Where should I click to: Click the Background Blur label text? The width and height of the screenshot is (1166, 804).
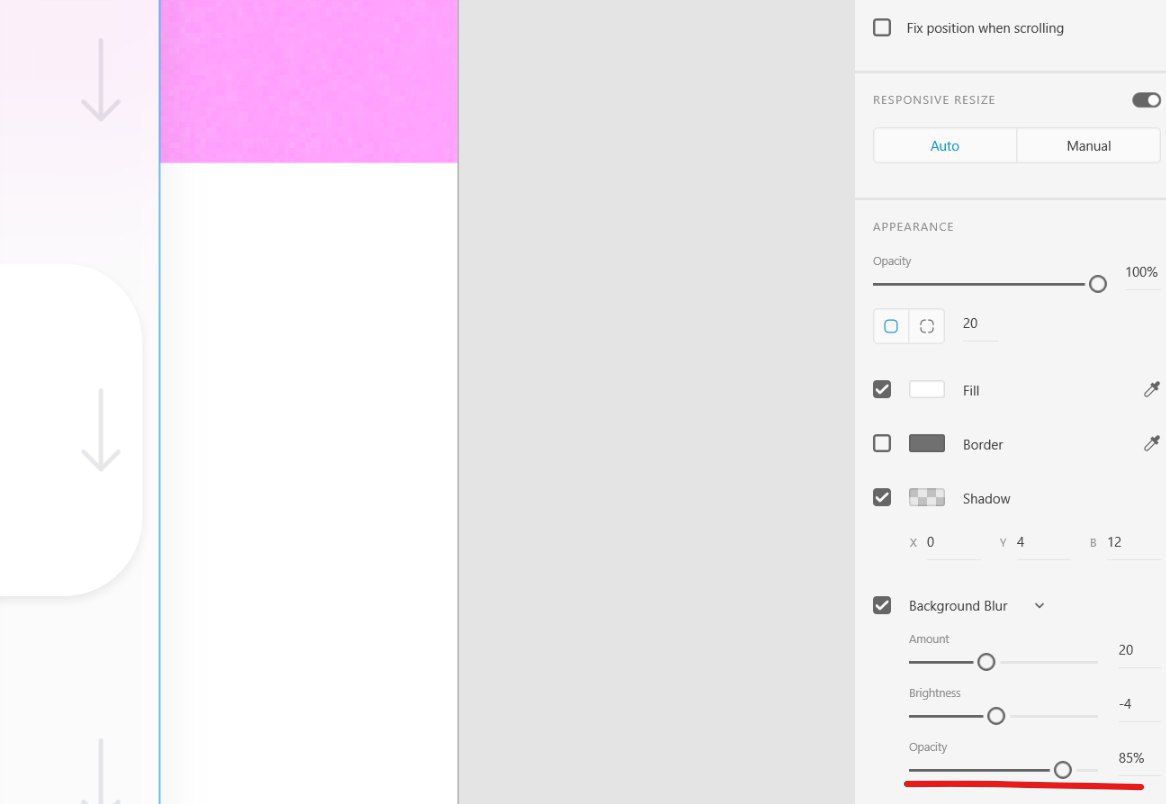958,606
